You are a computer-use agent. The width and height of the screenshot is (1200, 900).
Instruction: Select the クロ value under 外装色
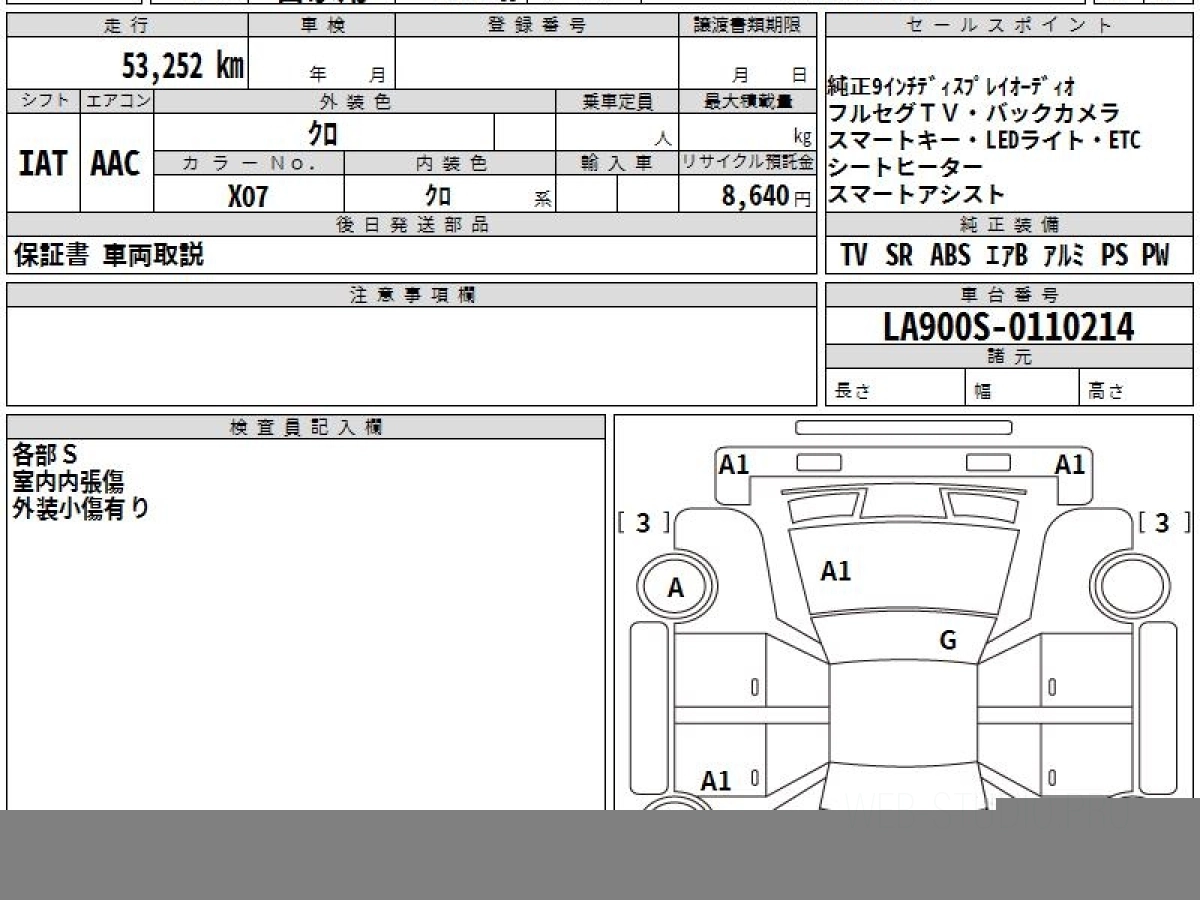[322, 133]
